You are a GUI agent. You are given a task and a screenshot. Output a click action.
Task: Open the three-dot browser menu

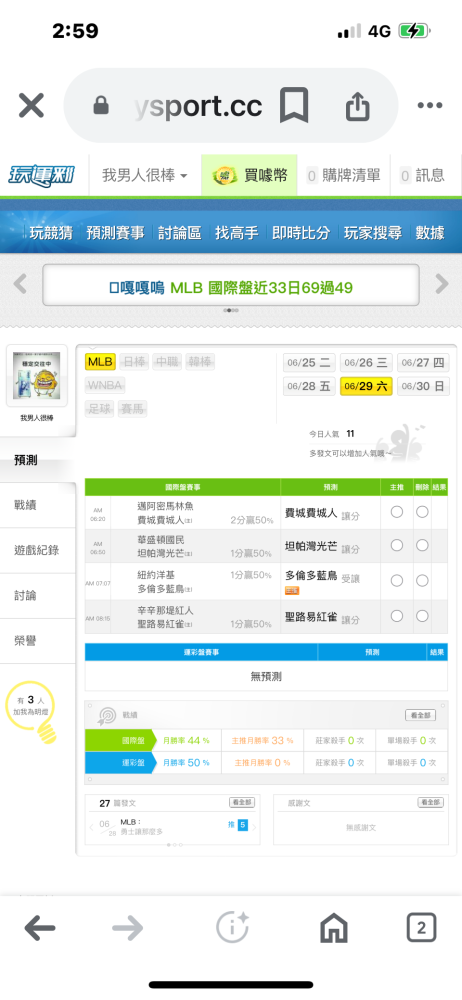coord(430,106)
